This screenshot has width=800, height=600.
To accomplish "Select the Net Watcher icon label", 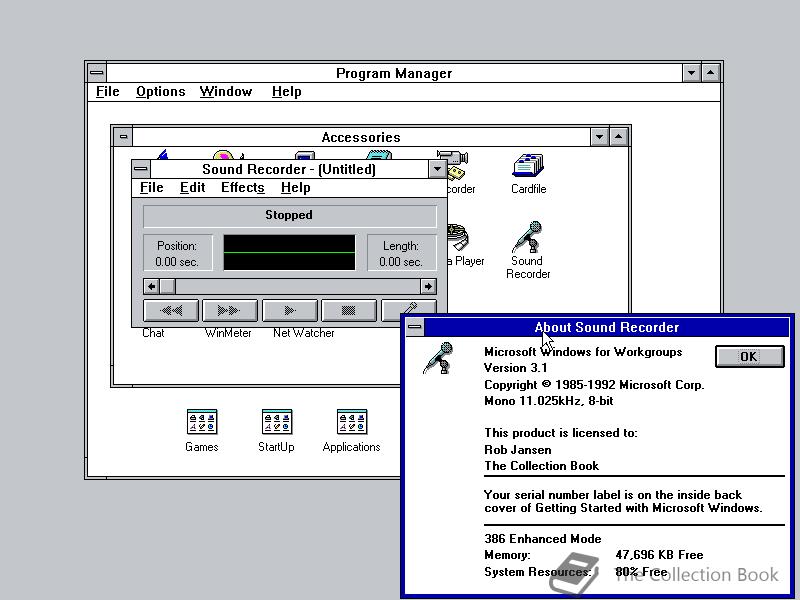I will click(x=304, y=333).
